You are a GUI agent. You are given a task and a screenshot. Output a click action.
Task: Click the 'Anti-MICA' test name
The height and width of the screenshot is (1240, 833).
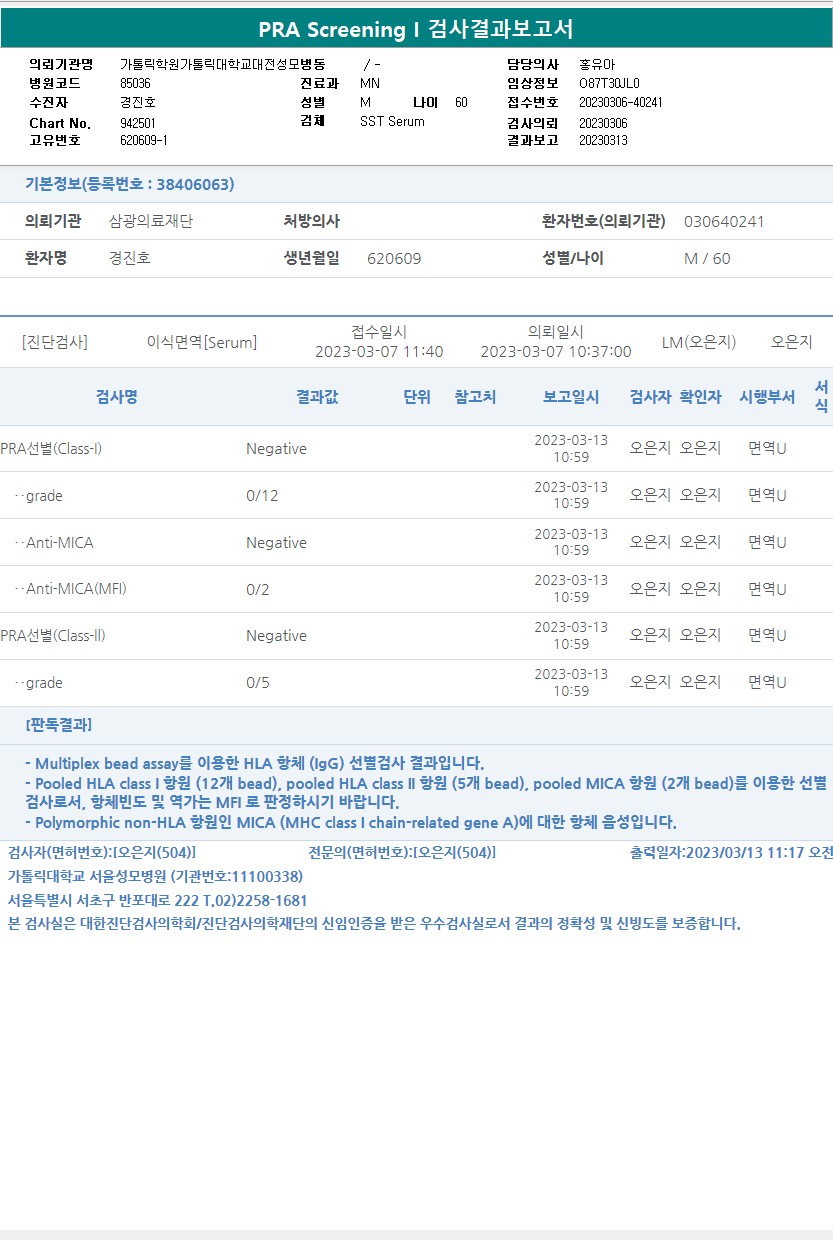[x=60, y=542]
